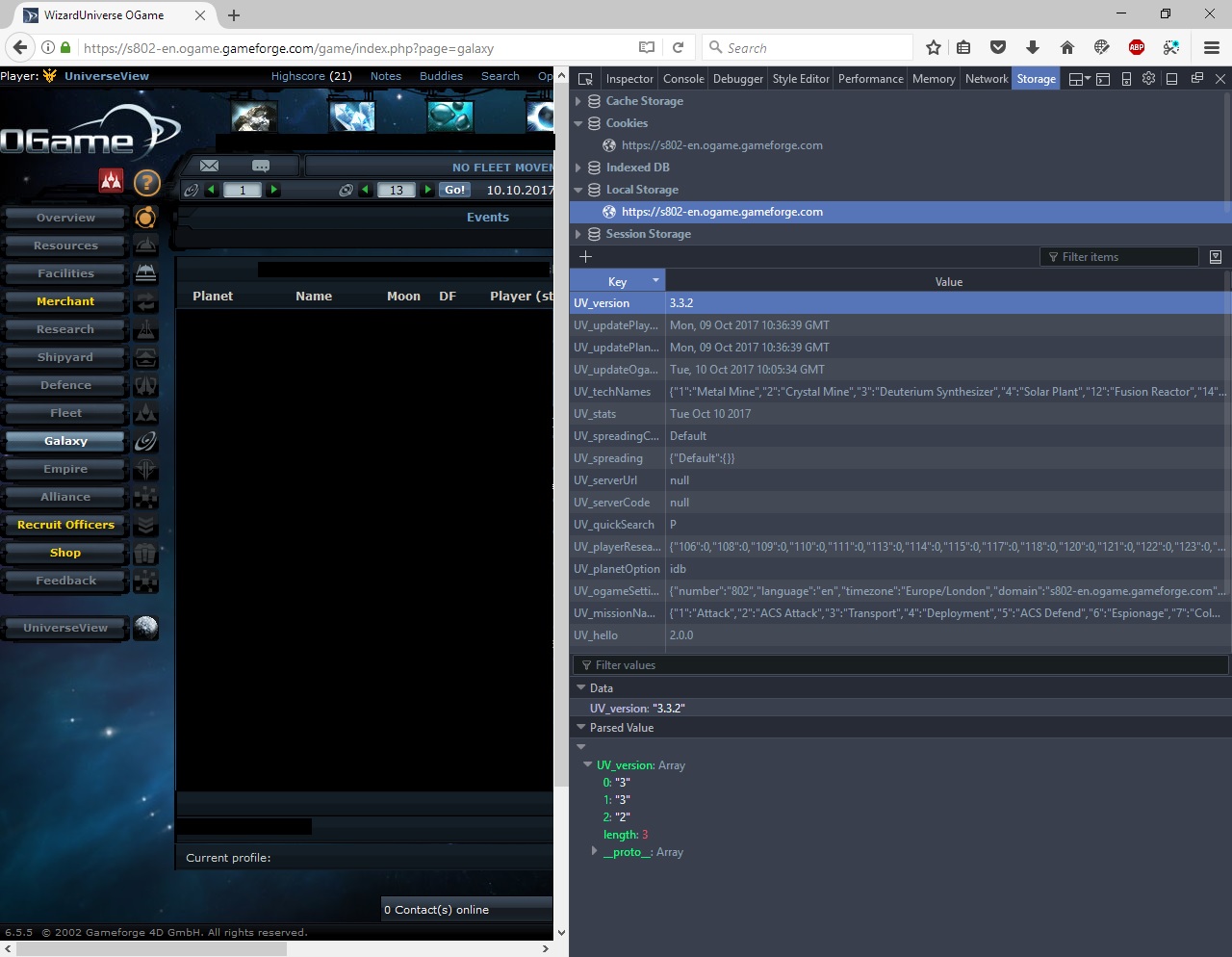Open the OGame messages envelope icon
The height and width of the screenshot is (957, 1232).
(x=209, y=166)
